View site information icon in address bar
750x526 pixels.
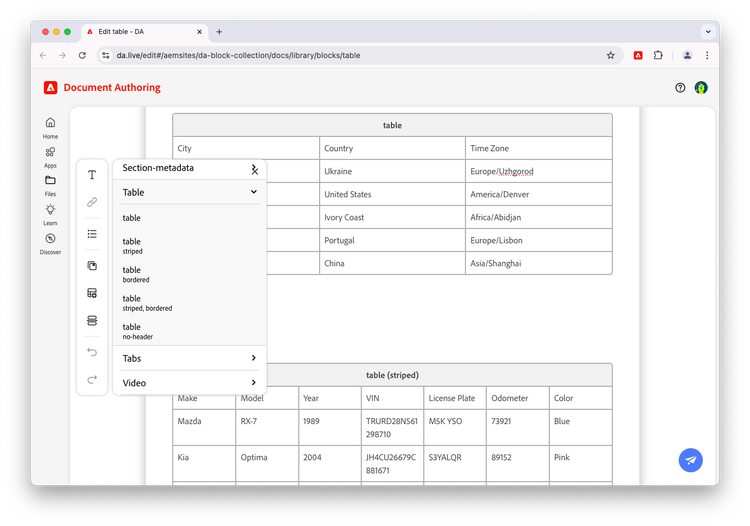click(x=106, y=55)
